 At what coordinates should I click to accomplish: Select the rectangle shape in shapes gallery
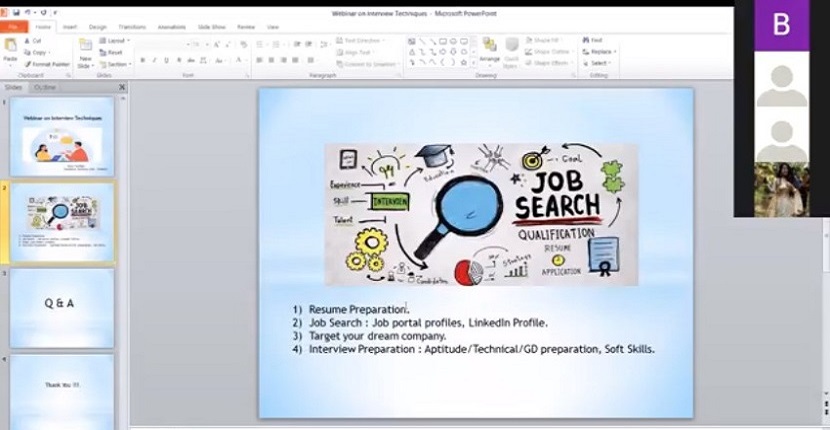click(x=443, y=41)
